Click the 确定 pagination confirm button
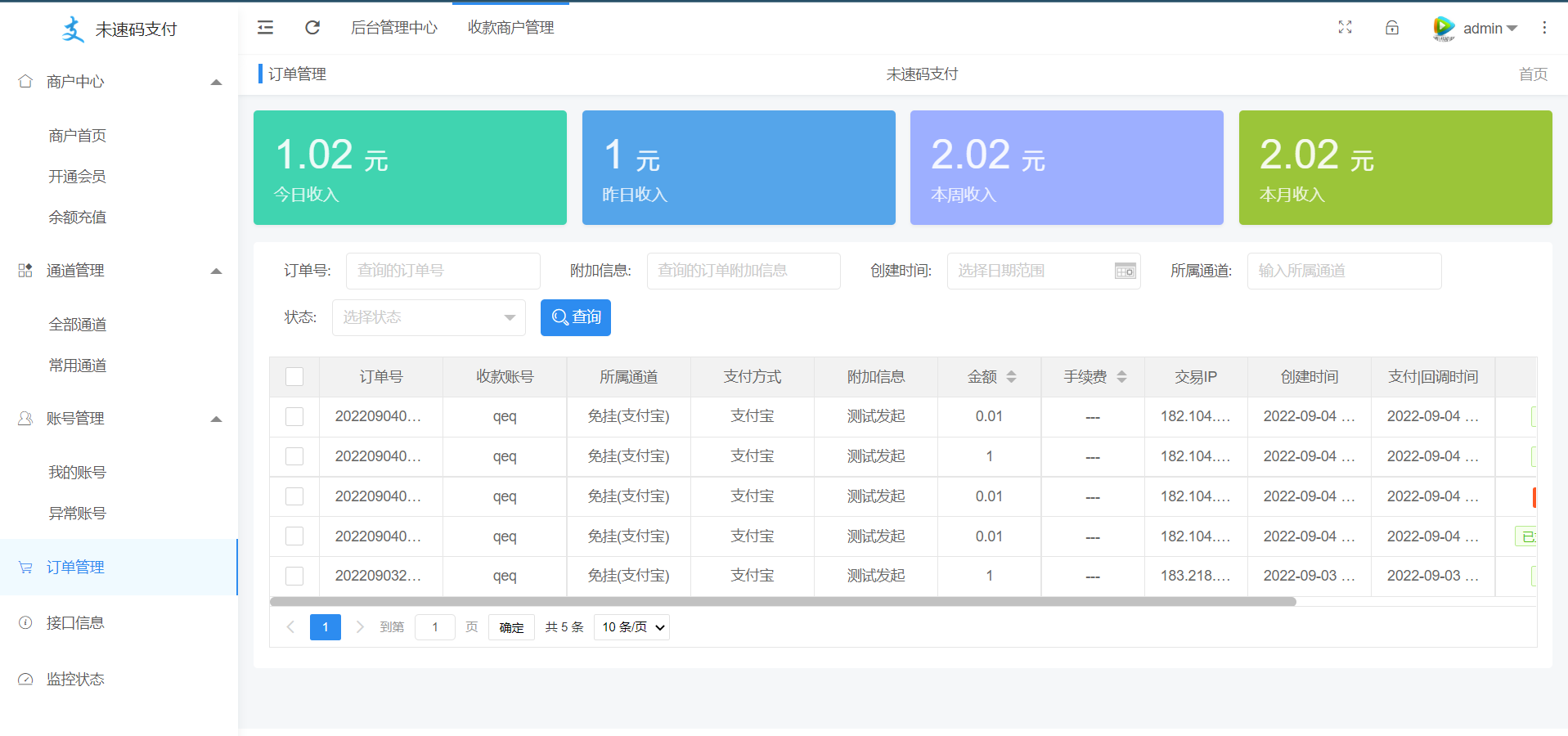The height and width of the screenshot is (736, 1568). [x=511, y=627]
